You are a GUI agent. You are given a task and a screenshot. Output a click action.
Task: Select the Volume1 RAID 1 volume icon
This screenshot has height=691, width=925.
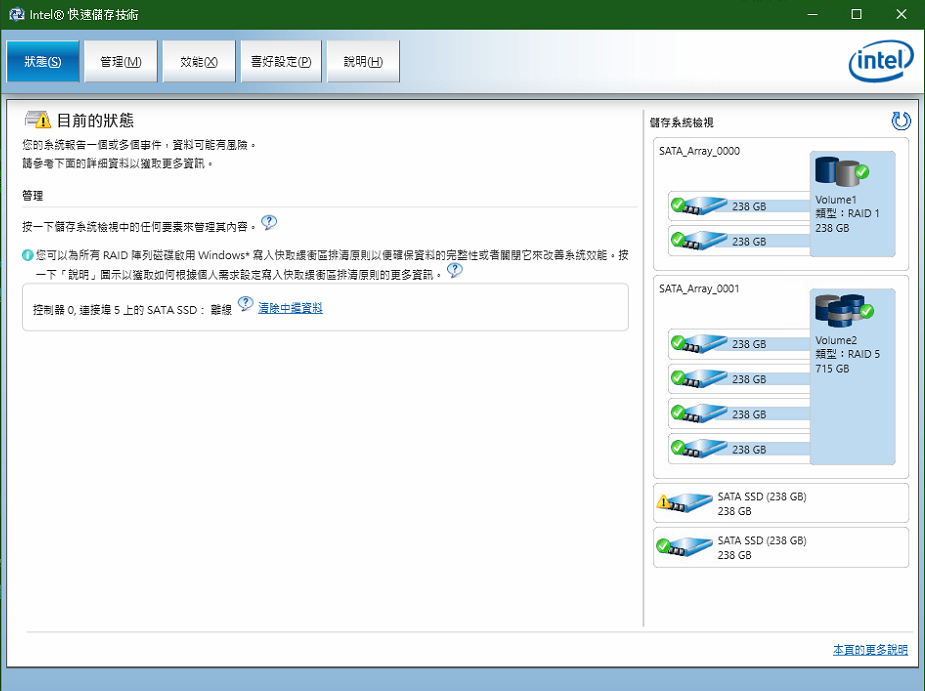click(x=841, y=171)
